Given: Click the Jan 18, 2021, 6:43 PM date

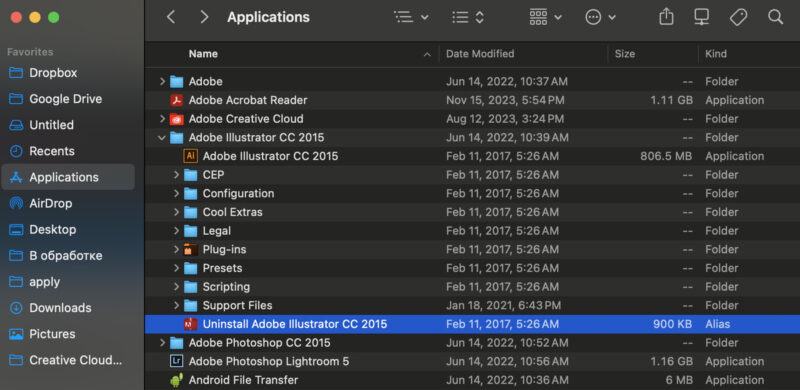Looking at the screenshot, I should [x=503, y=305].
